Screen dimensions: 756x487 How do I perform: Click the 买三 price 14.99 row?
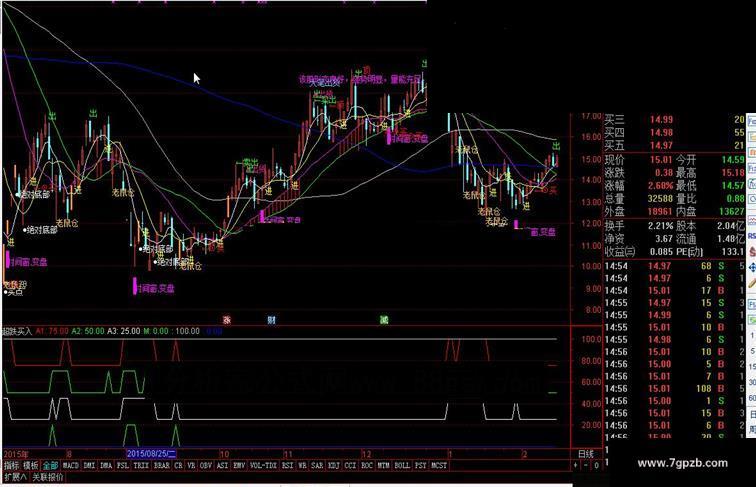(675, 120)
